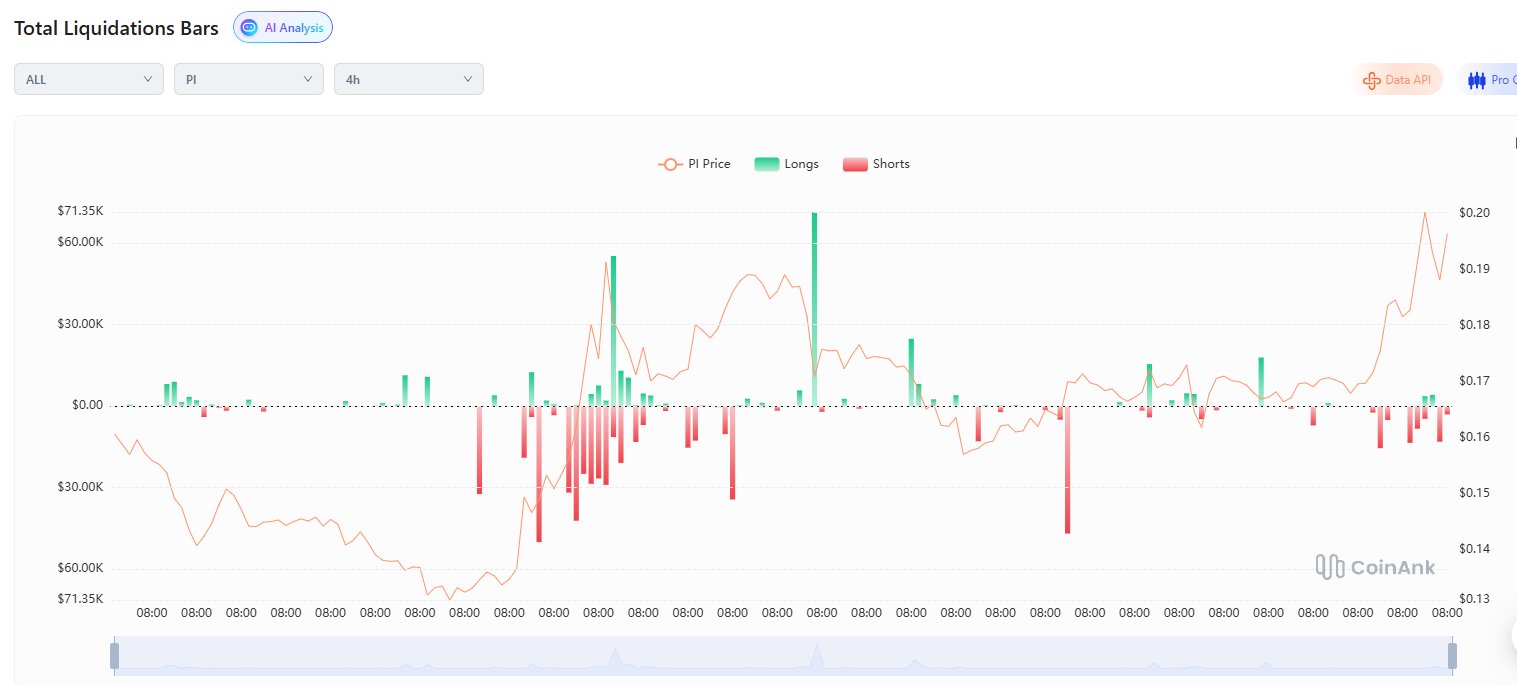Open the 4h timeframe dropdown

tap(409, 79)
